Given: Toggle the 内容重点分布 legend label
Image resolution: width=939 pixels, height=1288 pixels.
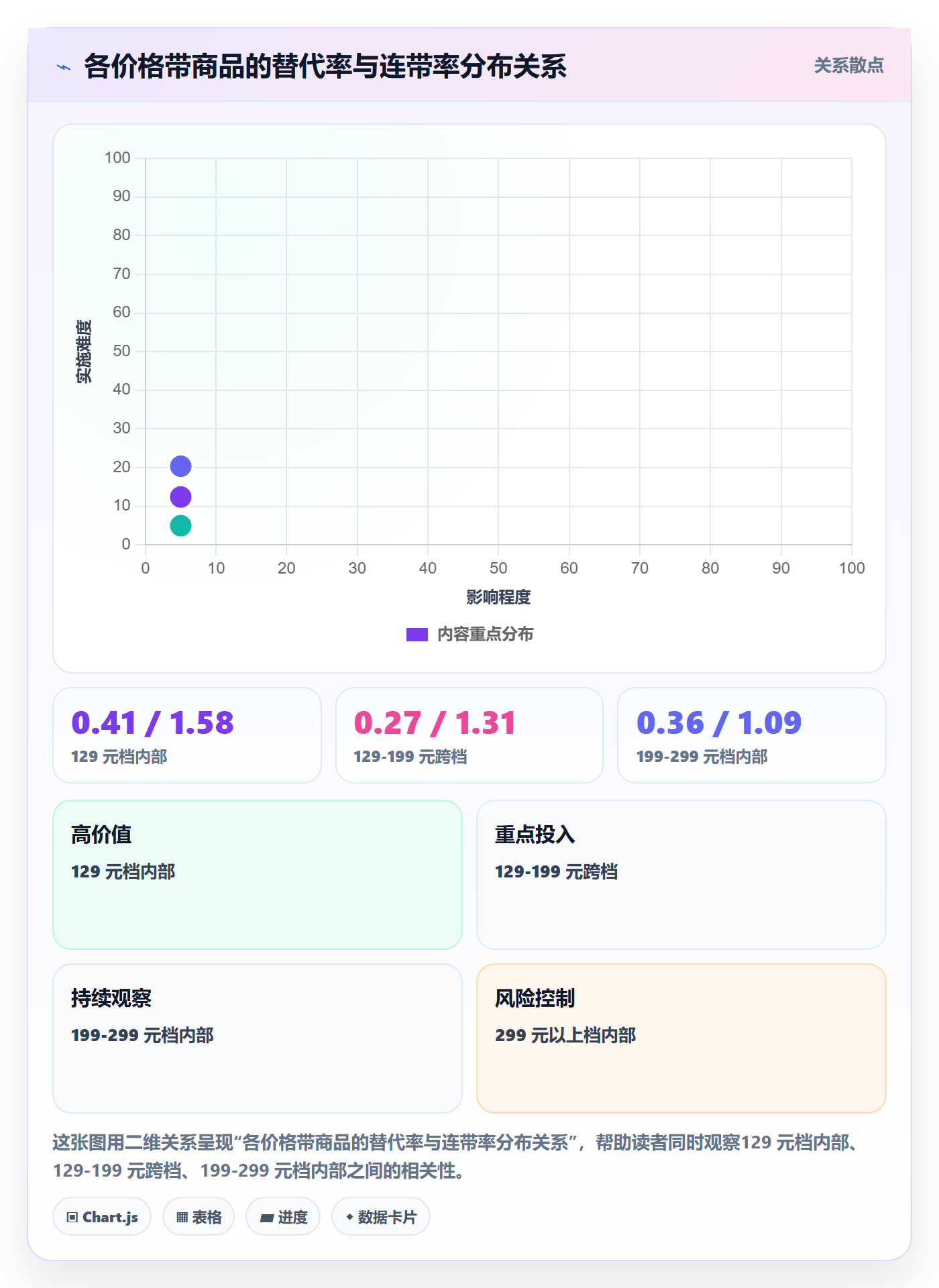Looking at the screenshot, I should click(x=485, y=635).
